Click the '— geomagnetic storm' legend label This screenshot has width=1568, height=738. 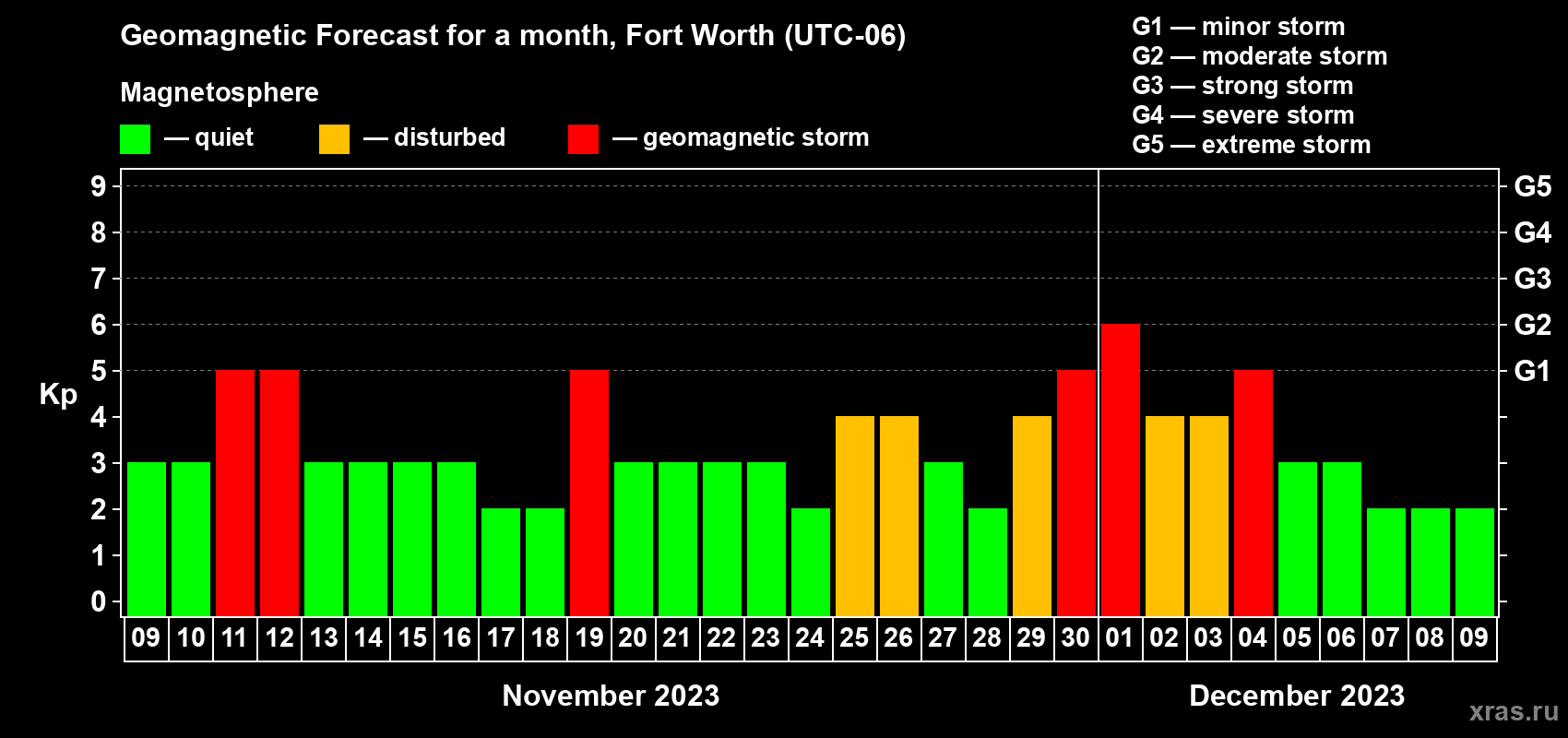pyautogui.click(x=742, y=137)
